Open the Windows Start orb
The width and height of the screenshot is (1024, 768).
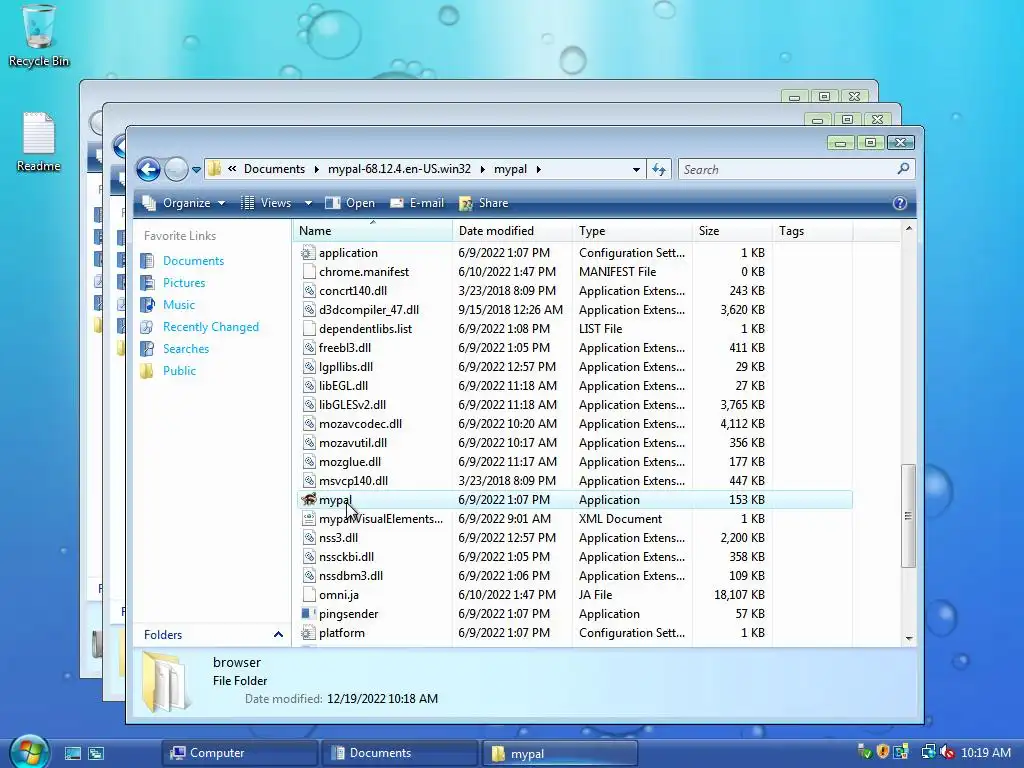tap(28, 752)
